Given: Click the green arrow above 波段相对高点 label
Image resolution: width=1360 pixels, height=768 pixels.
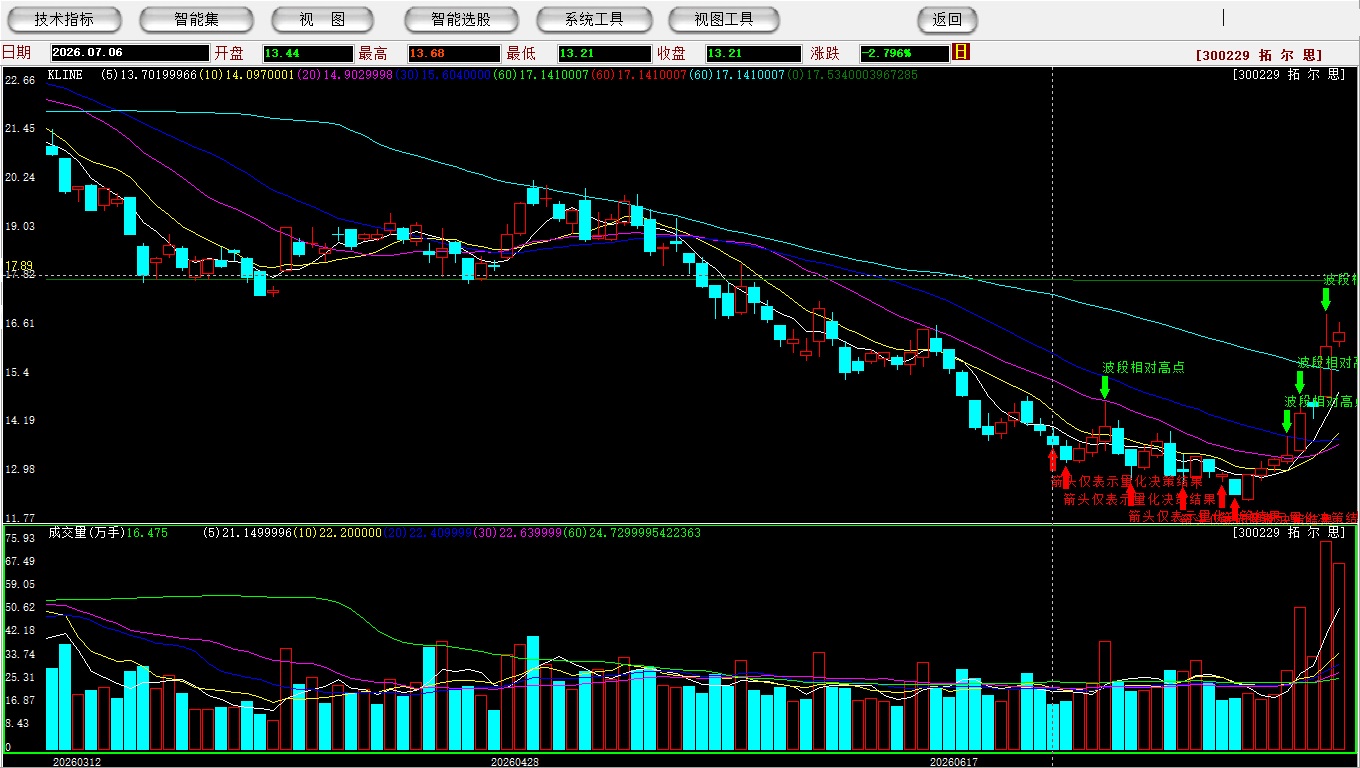Looking at the screenshot, I should (1105, 387).
